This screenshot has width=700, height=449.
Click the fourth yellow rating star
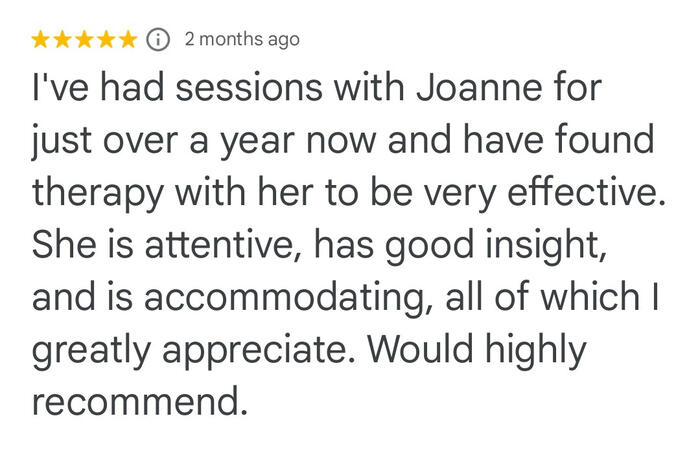point(107,40)
